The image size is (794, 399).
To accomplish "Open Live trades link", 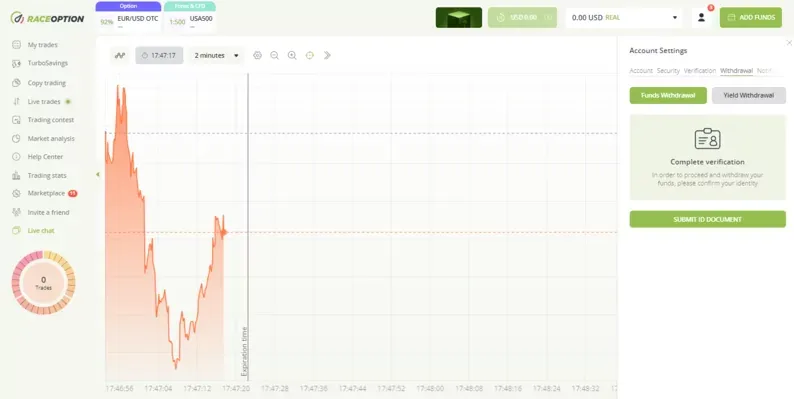I will pyautogui.click(x=44, y=102).
